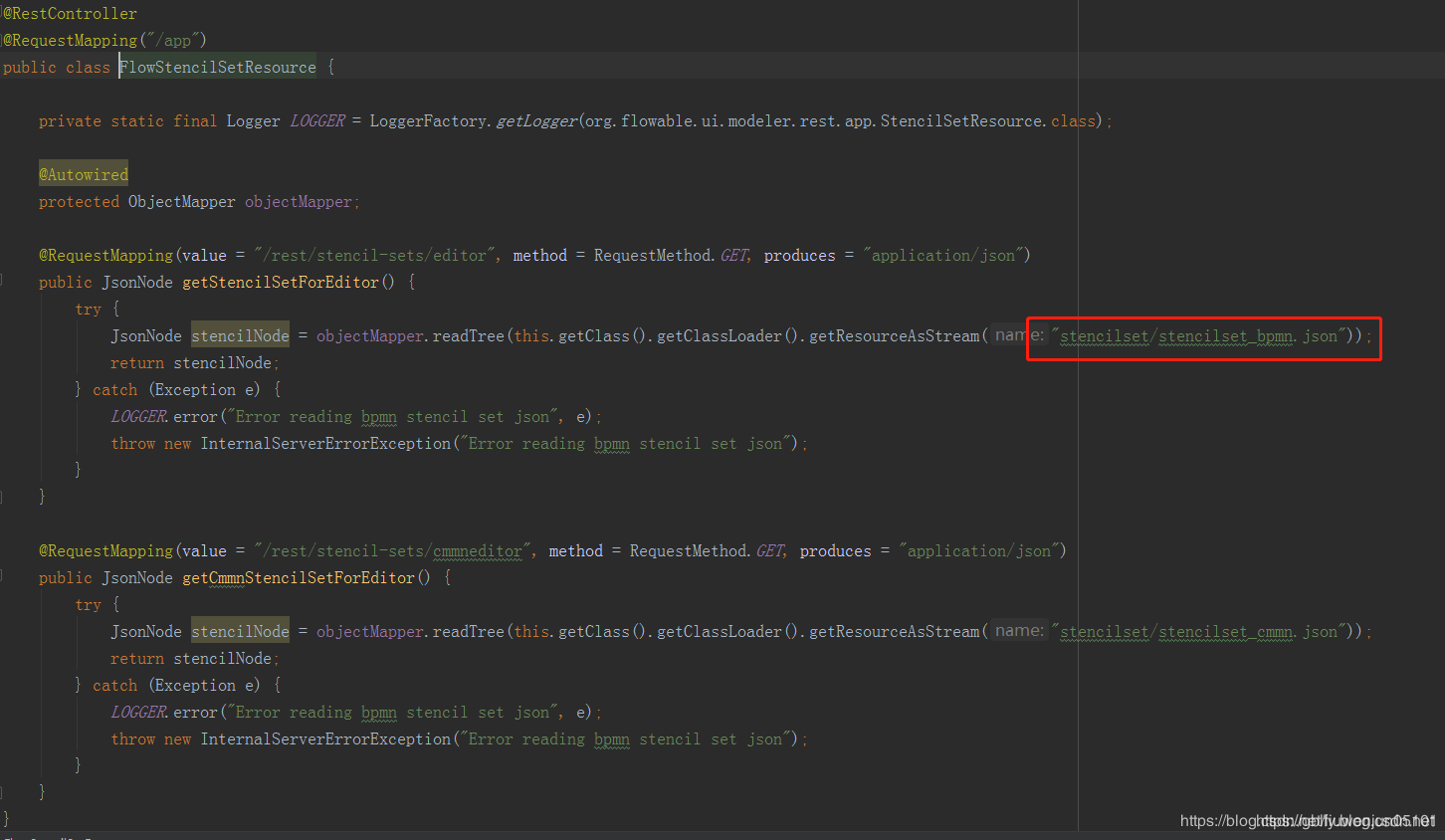Viewport: 1445px width, 840px height.
Task: Click the "application/json" string of the editor mapping
Action: (x=943, y=255)
